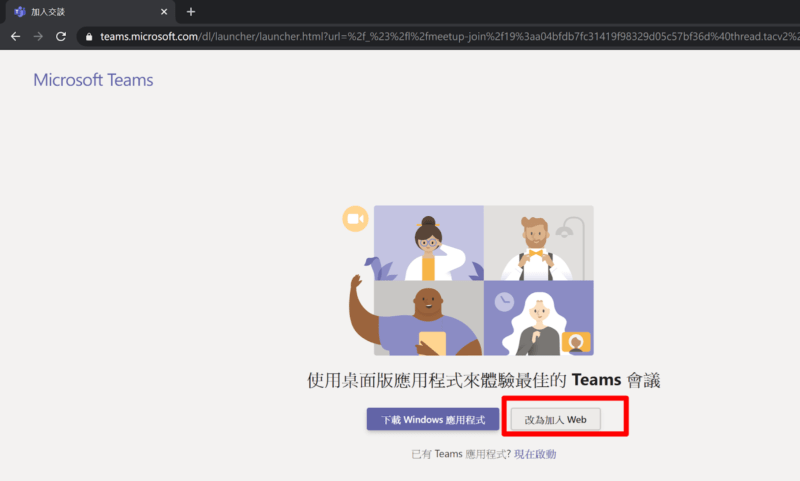Join on the web with 改為加入 Web

555,420
